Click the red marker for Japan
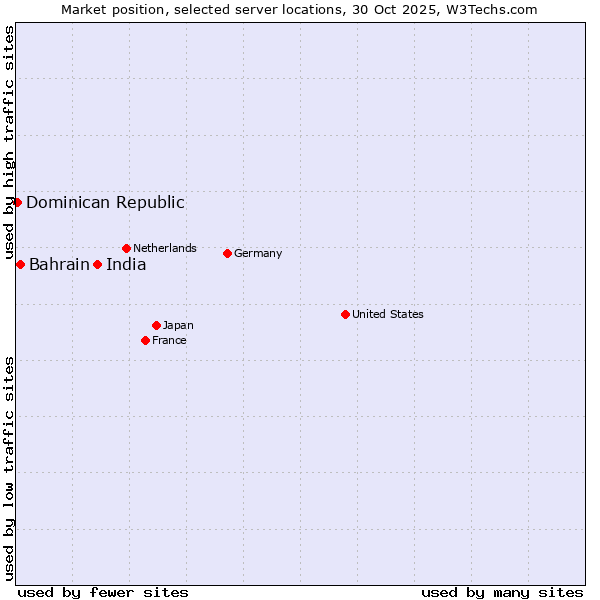This screenshot has height=600, width=600. (156, 325)
